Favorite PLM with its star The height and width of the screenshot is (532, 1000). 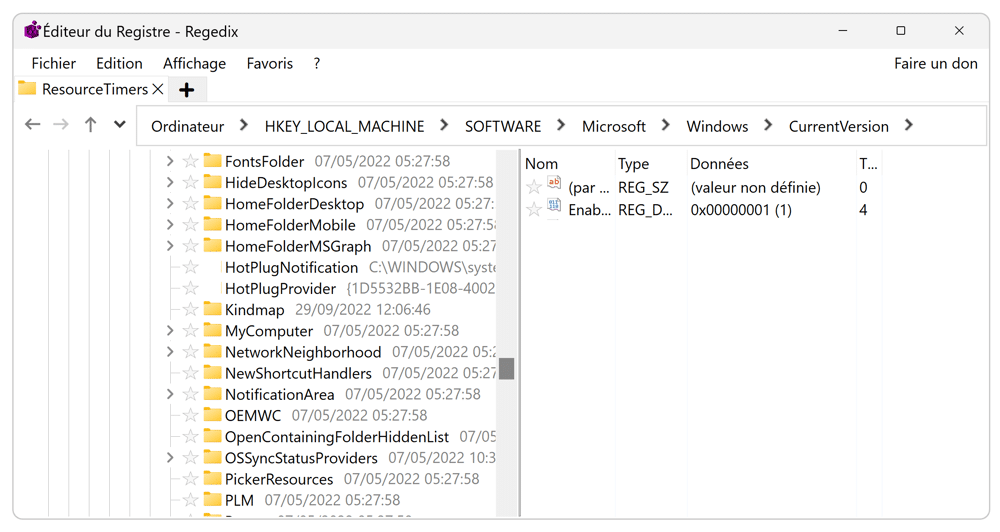pos(190,499)
